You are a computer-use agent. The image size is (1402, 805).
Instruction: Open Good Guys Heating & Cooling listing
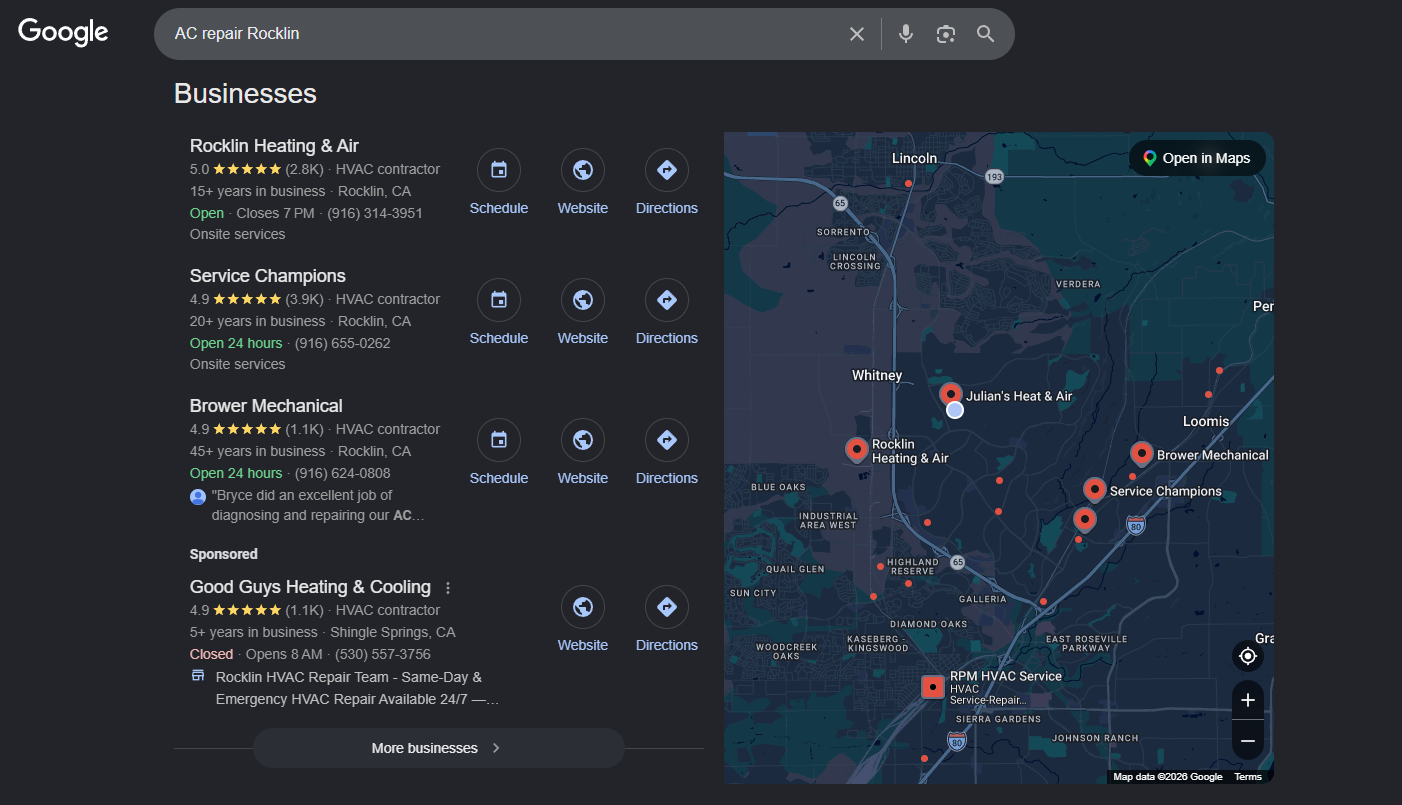click(310, 587)
